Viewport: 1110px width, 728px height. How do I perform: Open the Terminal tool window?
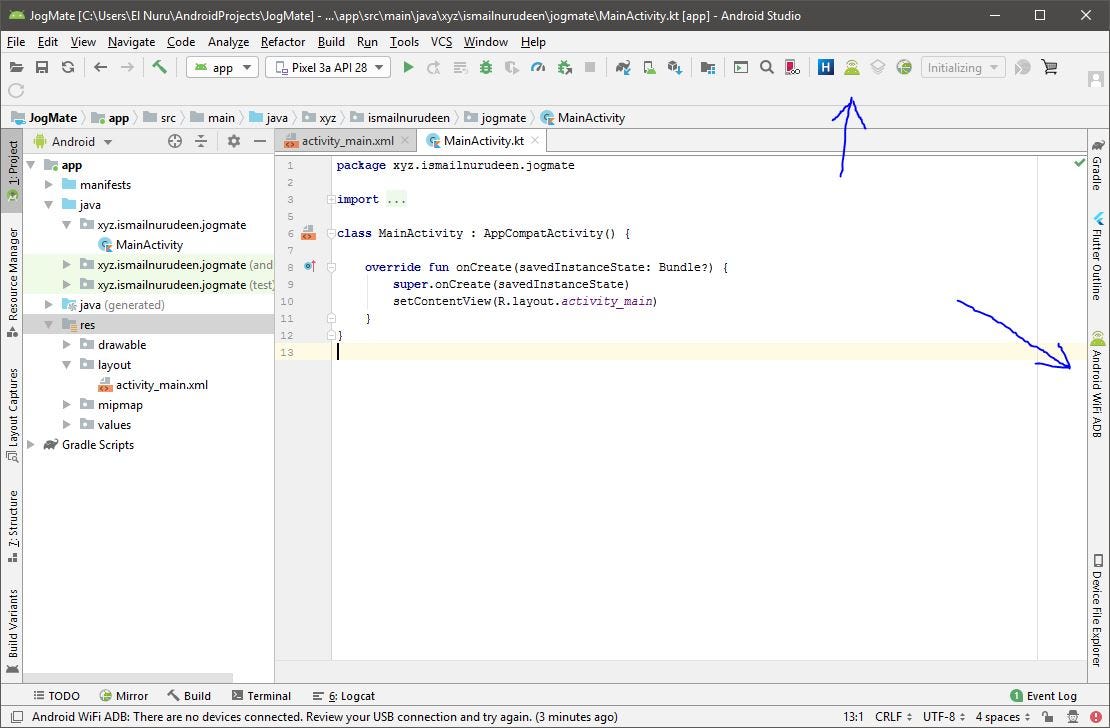261,695
